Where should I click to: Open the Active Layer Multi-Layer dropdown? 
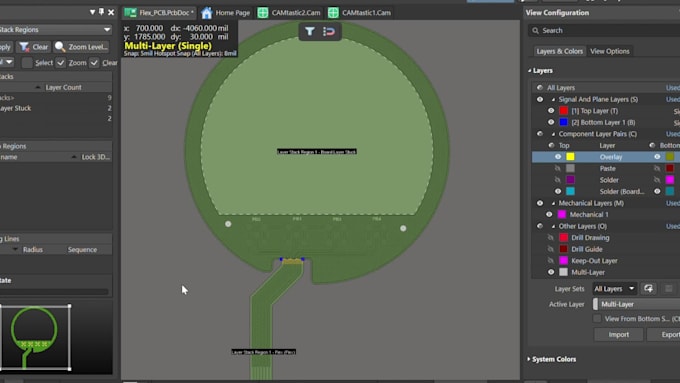636,304
